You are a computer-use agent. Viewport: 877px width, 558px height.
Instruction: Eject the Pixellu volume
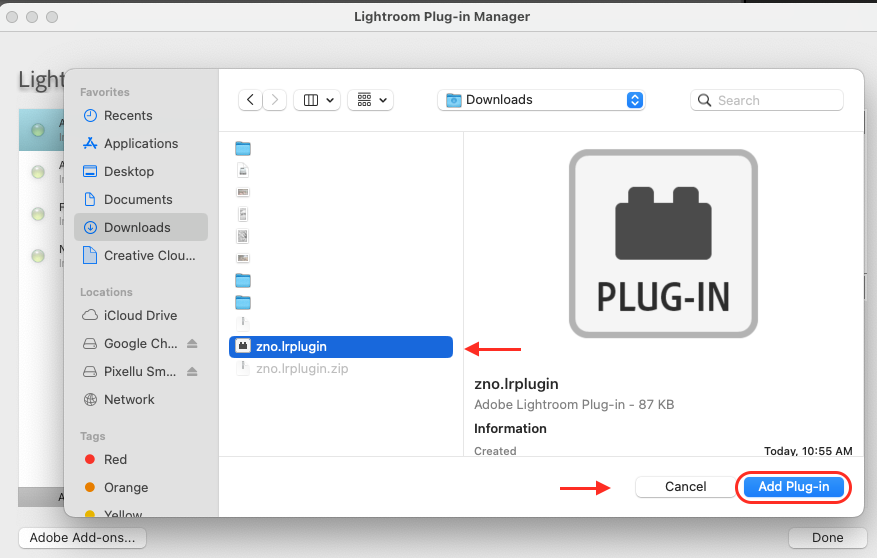(x=192, y=371)
